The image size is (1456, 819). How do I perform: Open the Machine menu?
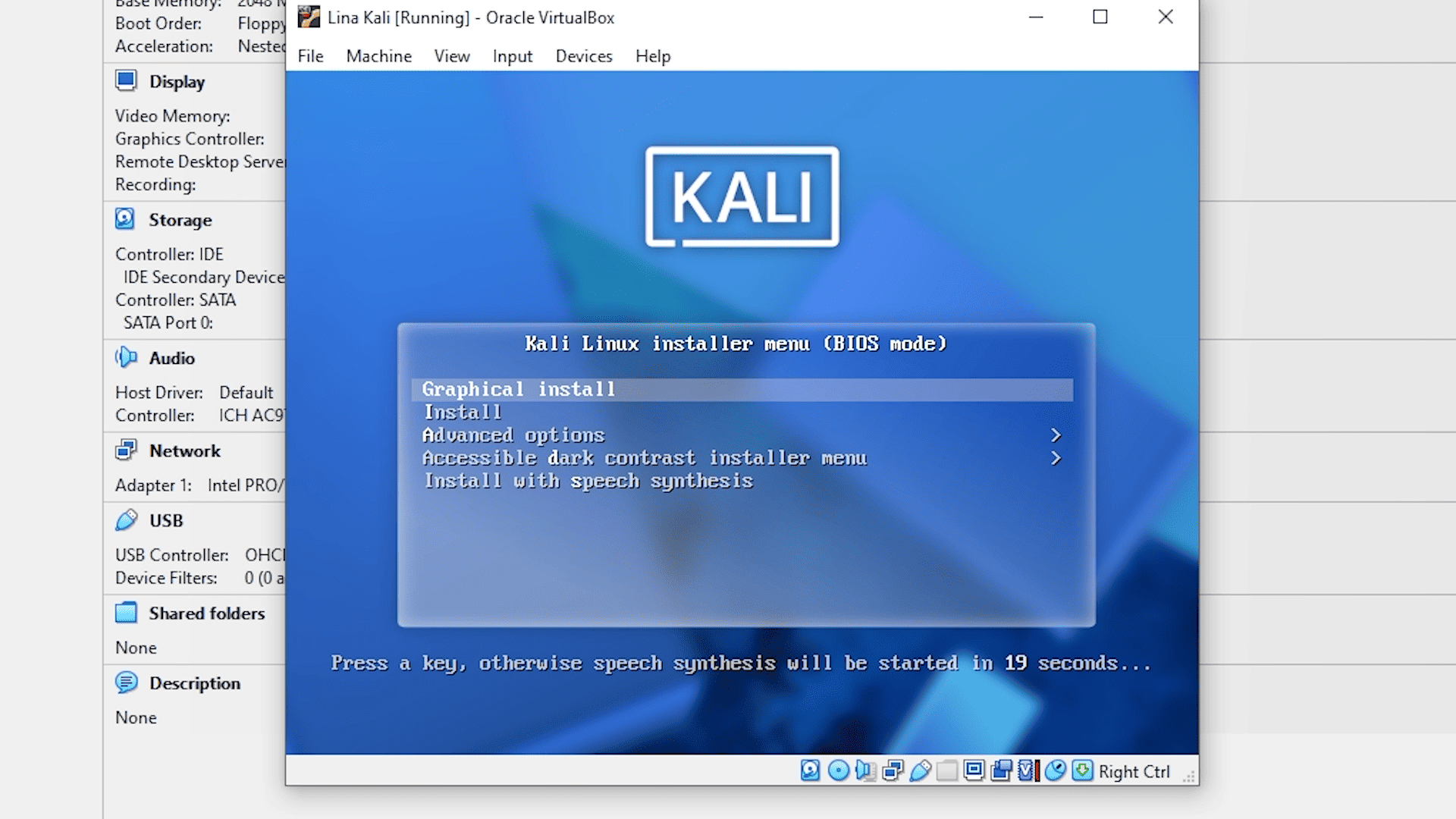click(x=378, y=55)
